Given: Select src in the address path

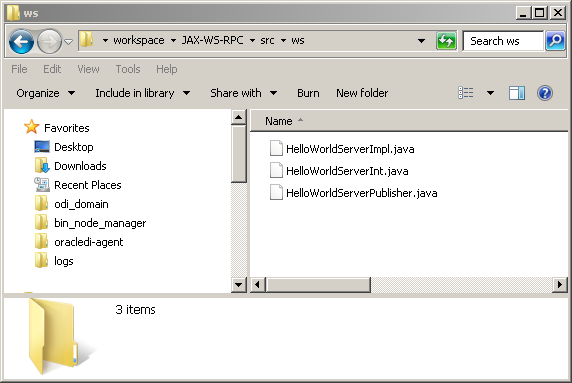Looking at the screenshot, I should coord(267,40).
